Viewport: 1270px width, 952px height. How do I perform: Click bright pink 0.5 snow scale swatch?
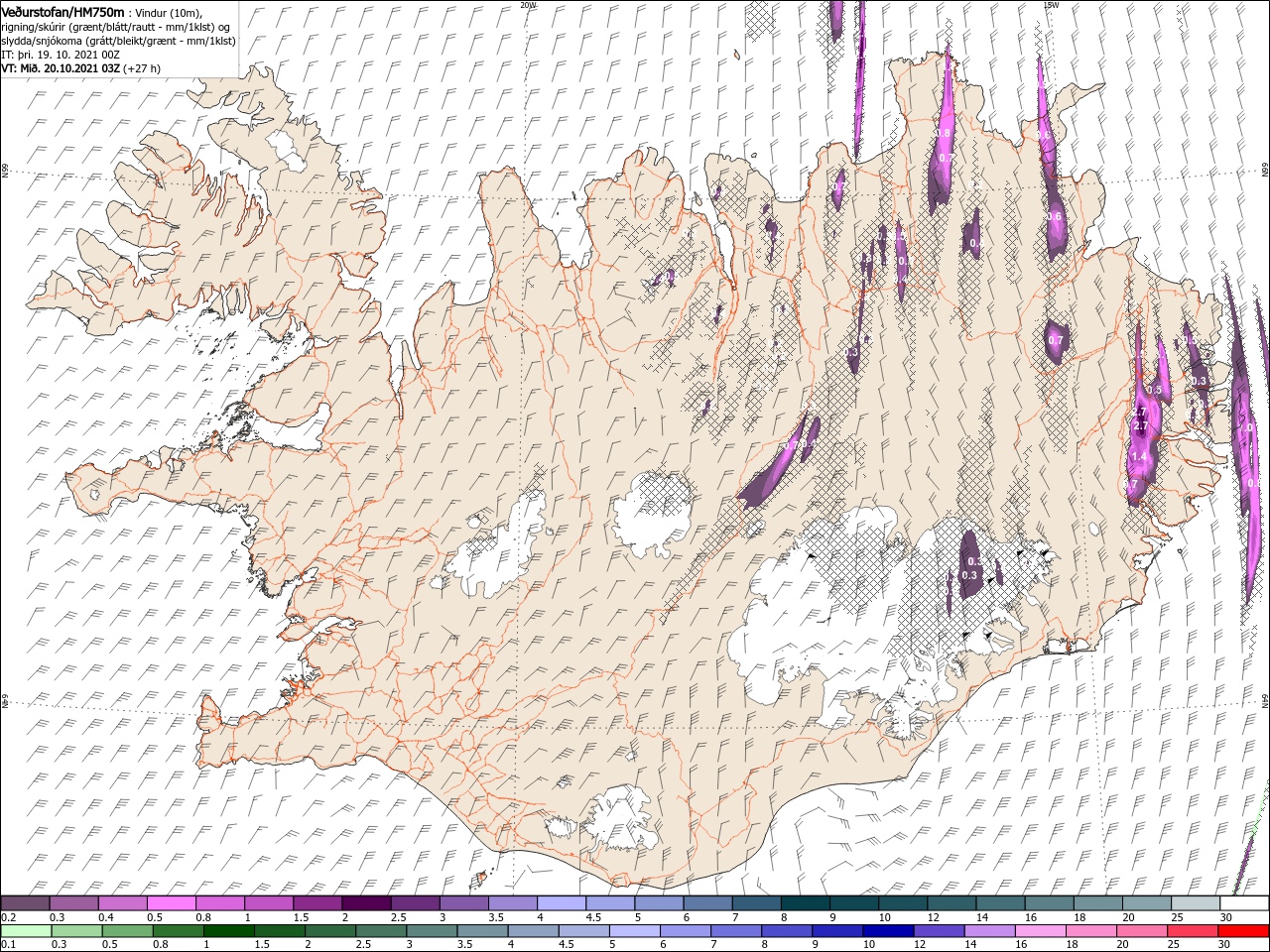click(171, 903)
